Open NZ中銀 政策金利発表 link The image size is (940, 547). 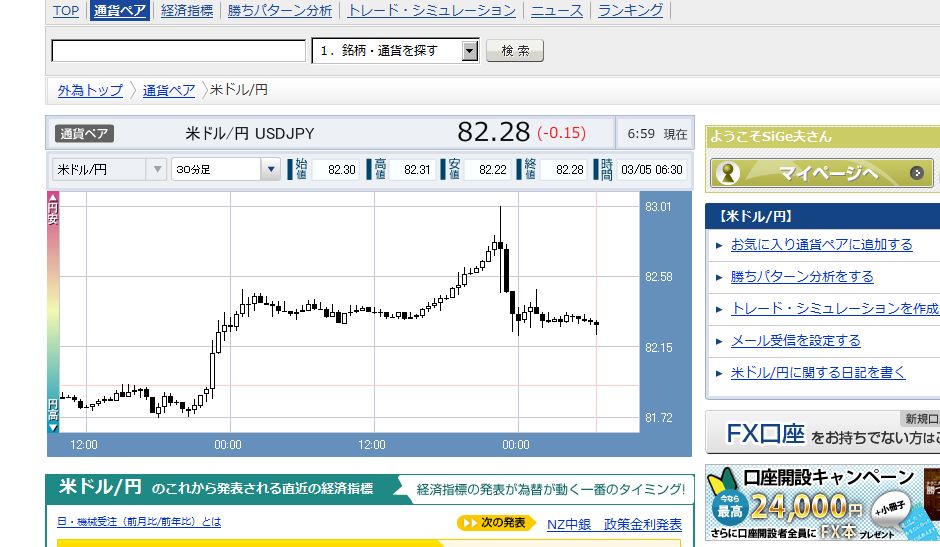[614, 524]
